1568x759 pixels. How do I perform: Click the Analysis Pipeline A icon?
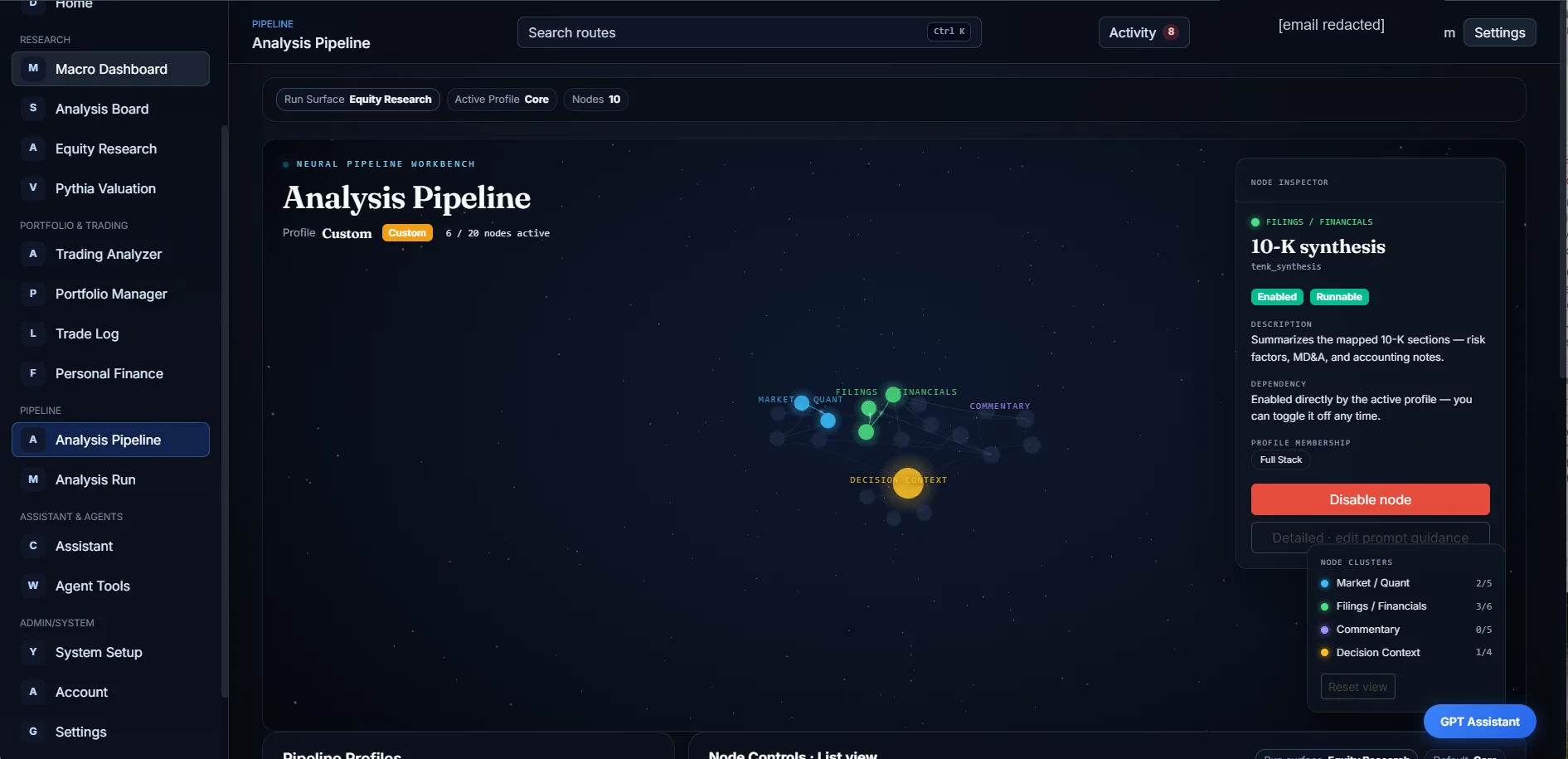(x=33, y=440)
